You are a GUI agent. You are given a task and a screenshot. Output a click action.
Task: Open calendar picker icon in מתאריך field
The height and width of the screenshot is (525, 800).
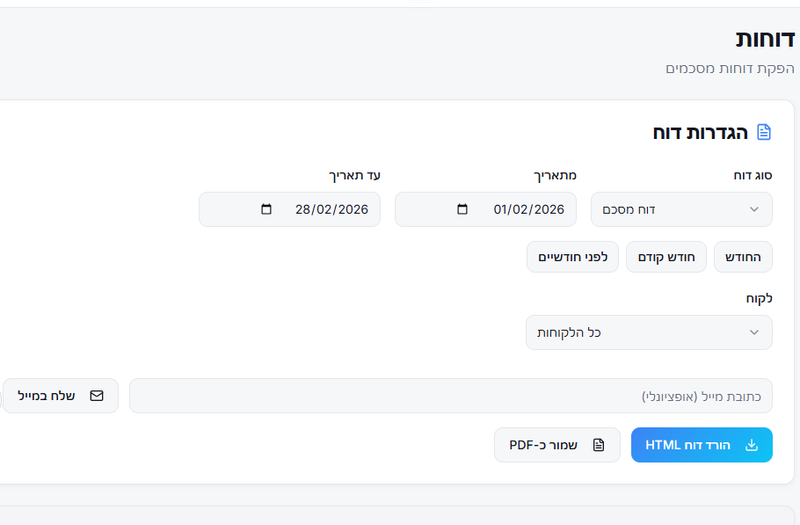[x=462, y=210]
